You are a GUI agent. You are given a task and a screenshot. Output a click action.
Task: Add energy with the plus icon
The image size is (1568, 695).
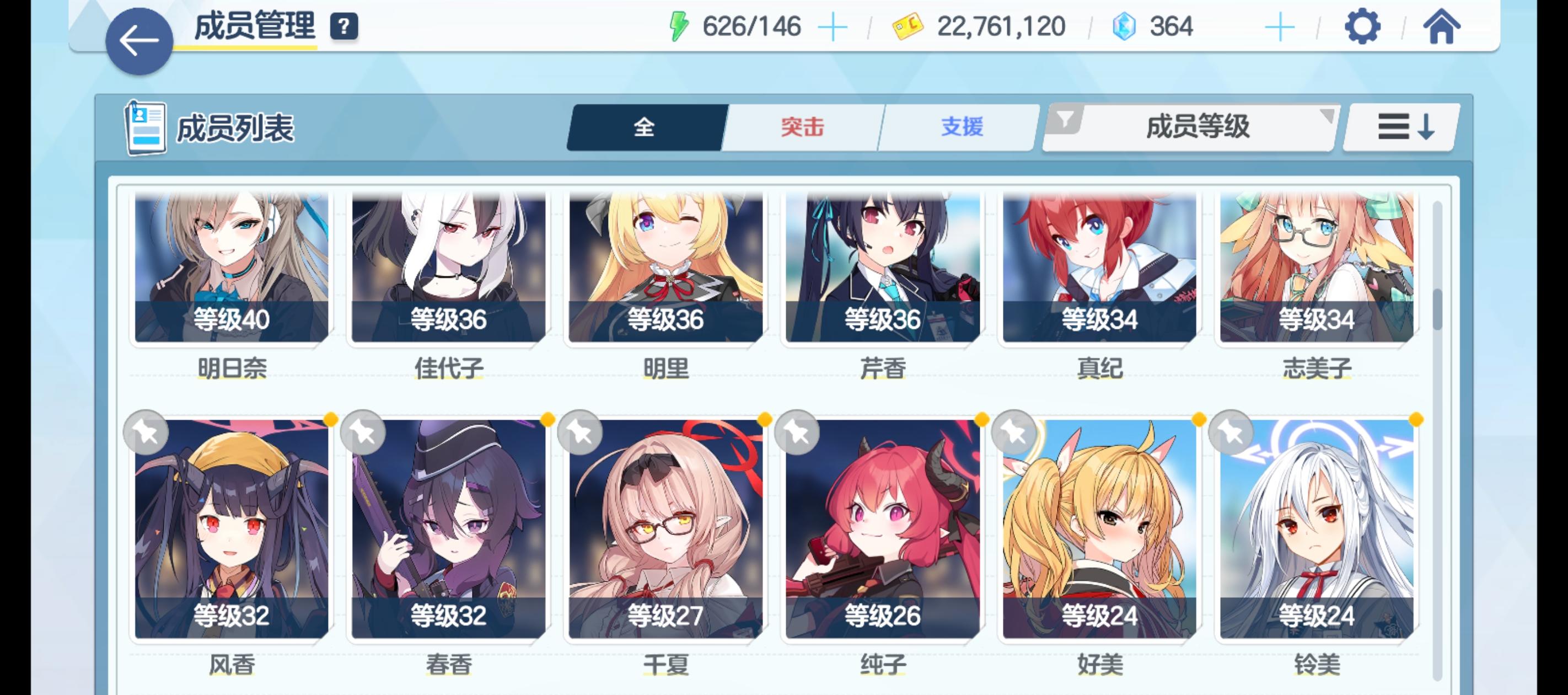pyautogui.click(x=832, y=28)
